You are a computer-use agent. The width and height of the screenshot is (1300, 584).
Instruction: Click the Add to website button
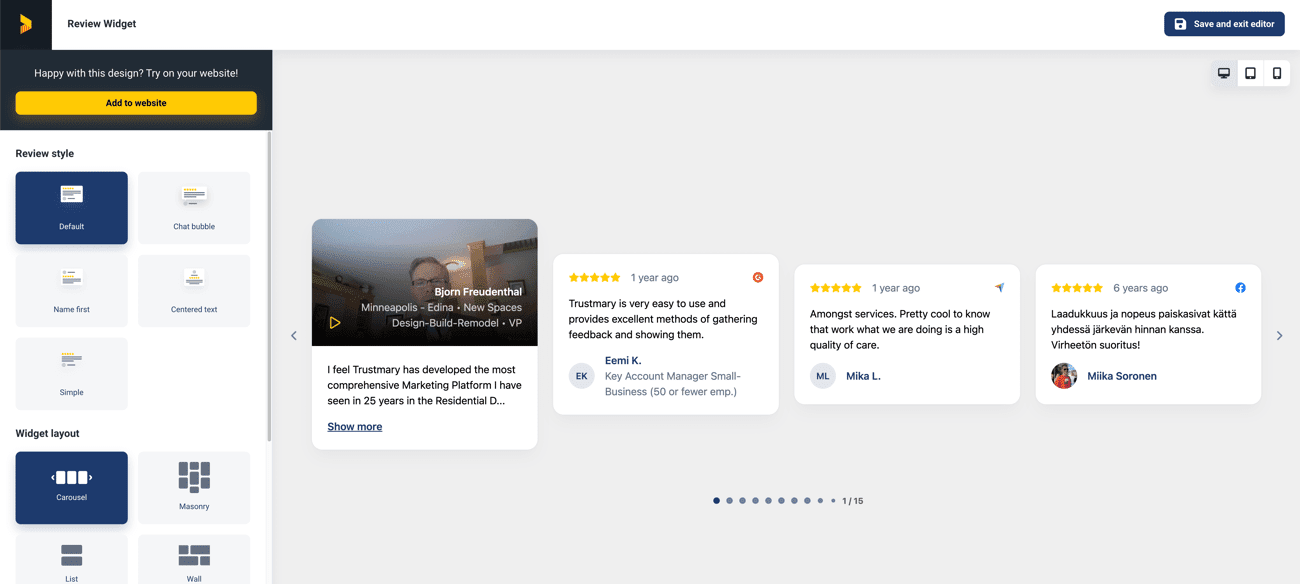[136, 103]
